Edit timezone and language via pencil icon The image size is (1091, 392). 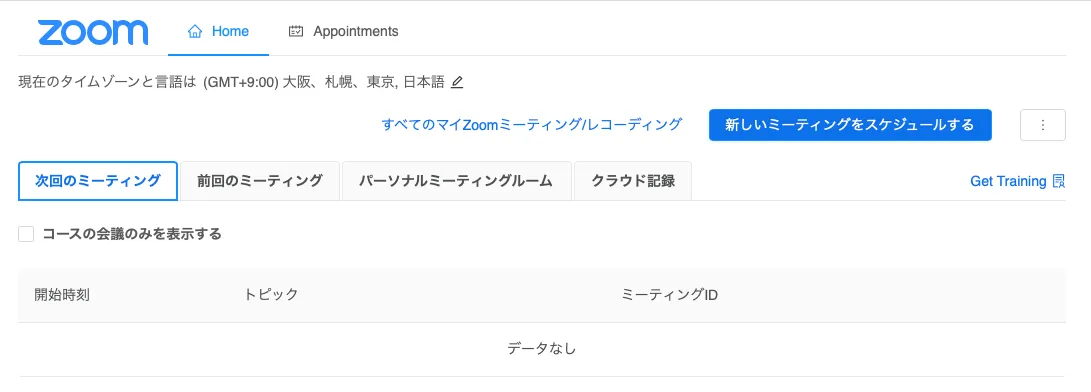click(456, 83)
